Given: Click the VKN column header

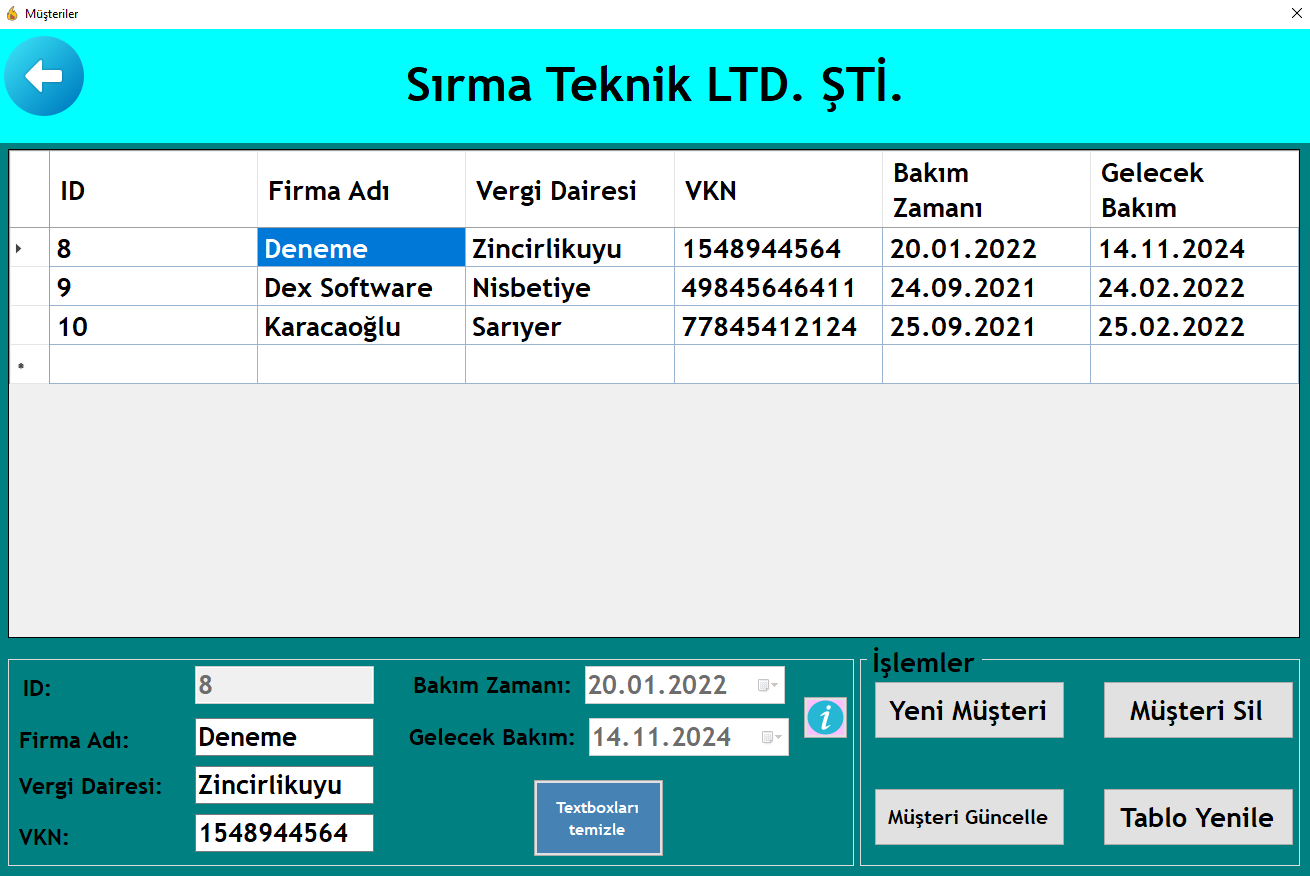Looking at the screenshot, I should [x=778, y=190].
